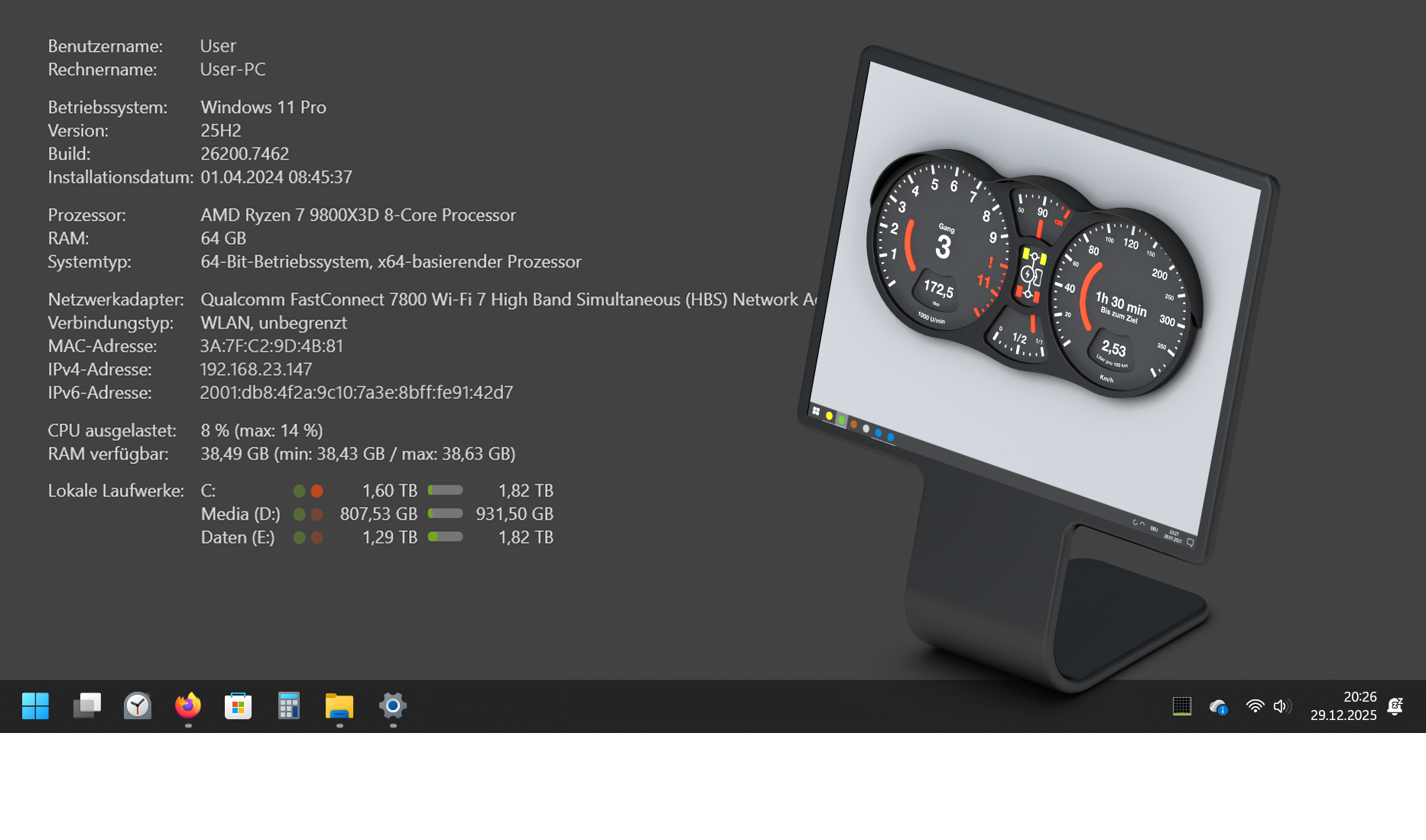
Task: Click the C: drive usage bar
Action: click(444, 490)
